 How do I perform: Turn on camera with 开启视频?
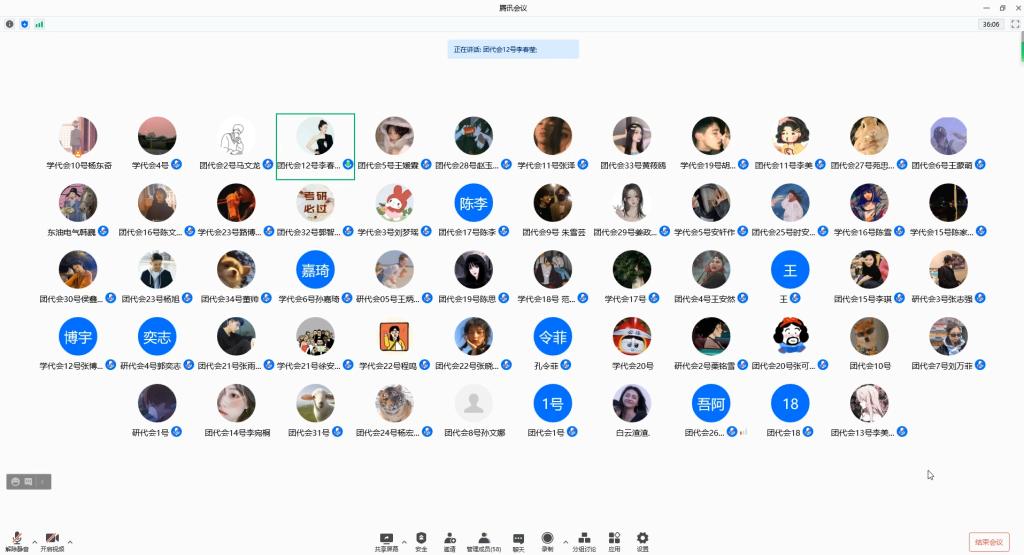(x=52, y=540)
